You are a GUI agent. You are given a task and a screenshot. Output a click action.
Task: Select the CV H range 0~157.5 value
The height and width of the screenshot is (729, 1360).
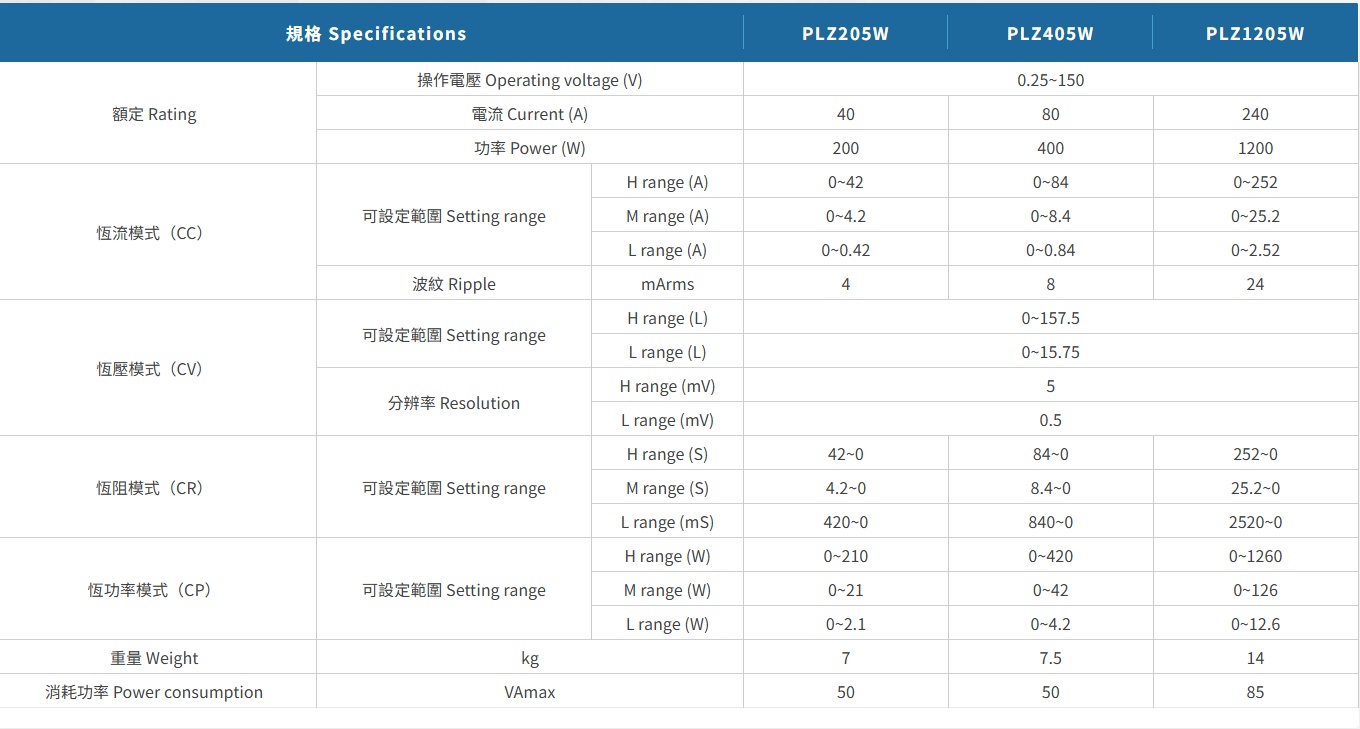click(x=1050, y=318)
